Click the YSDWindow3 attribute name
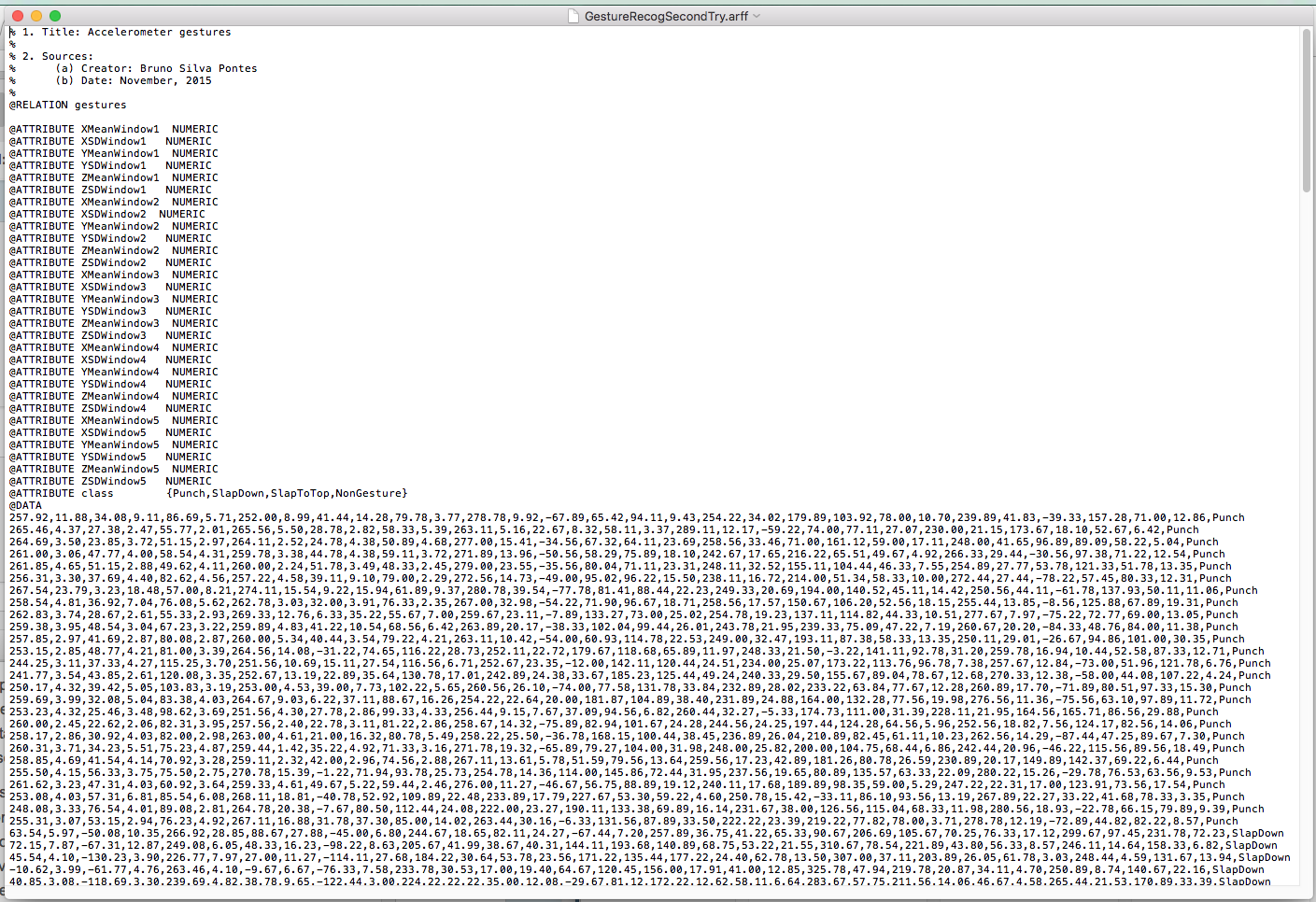The image size is (1316, 902). (x=113, y=311)
